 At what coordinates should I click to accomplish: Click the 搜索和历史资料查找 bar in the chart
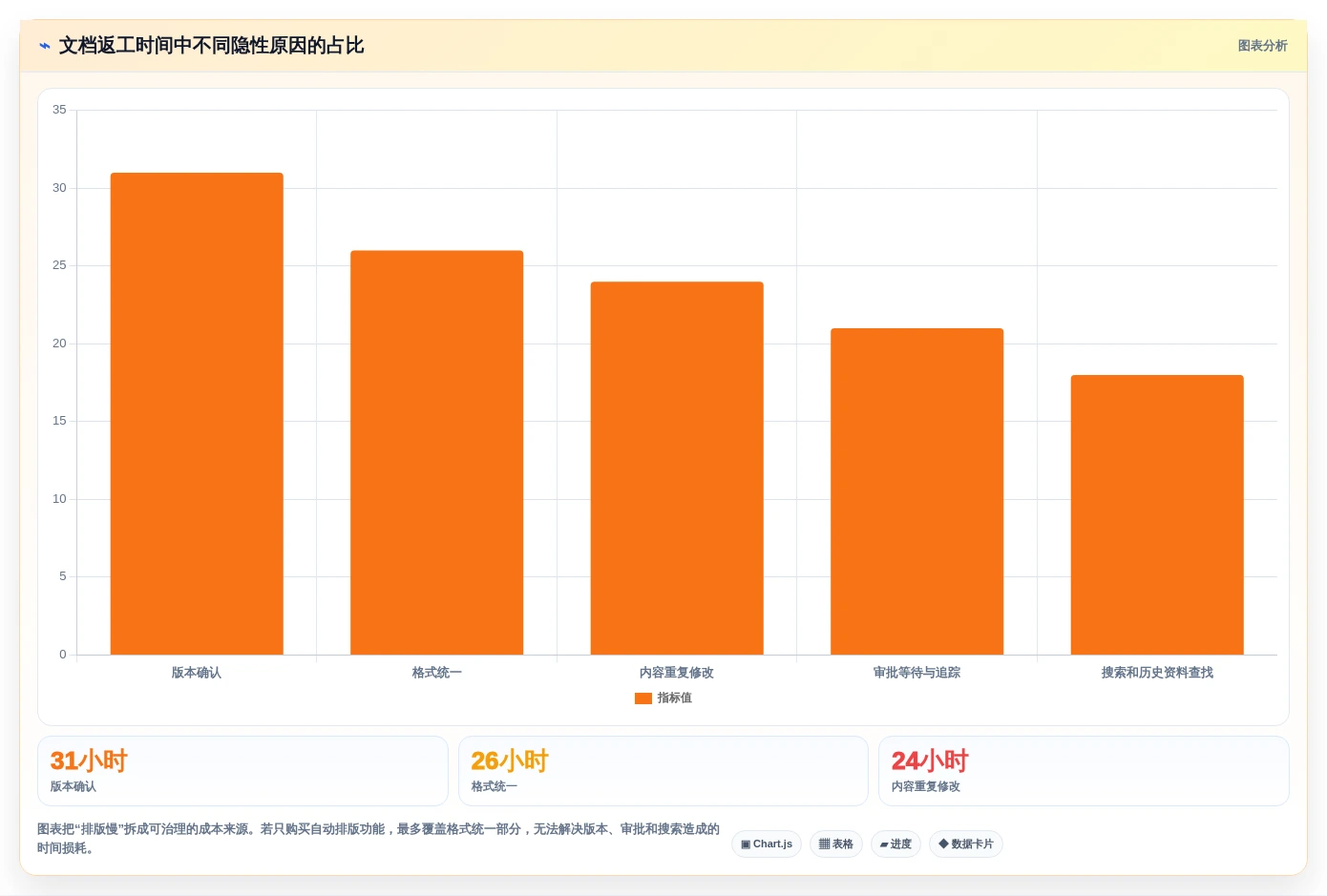pos(1157,514)
